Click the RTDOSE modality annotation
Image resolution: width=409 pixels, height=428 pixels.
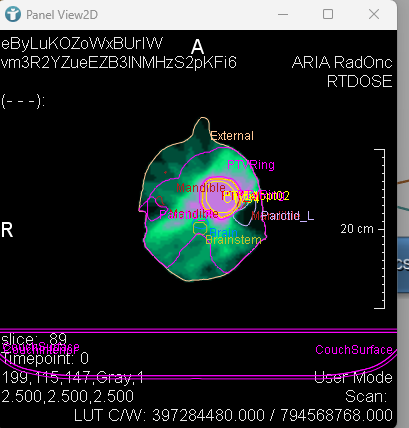(359, 81)
